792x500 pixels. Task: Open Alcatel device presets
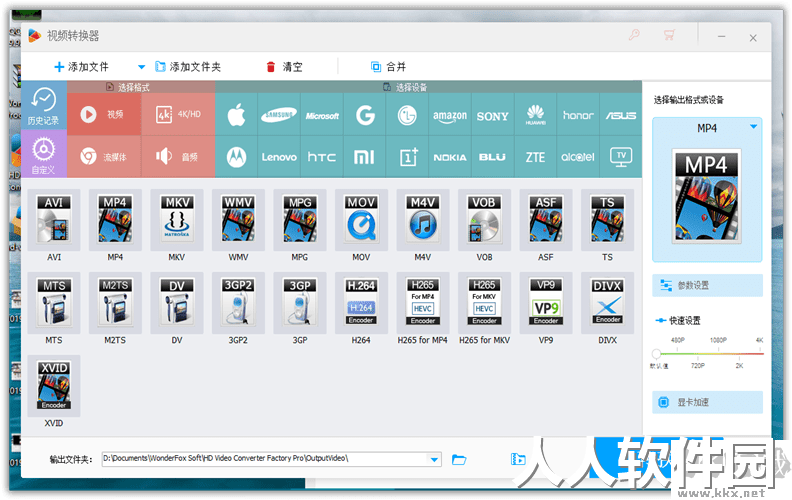coord(578,157)
